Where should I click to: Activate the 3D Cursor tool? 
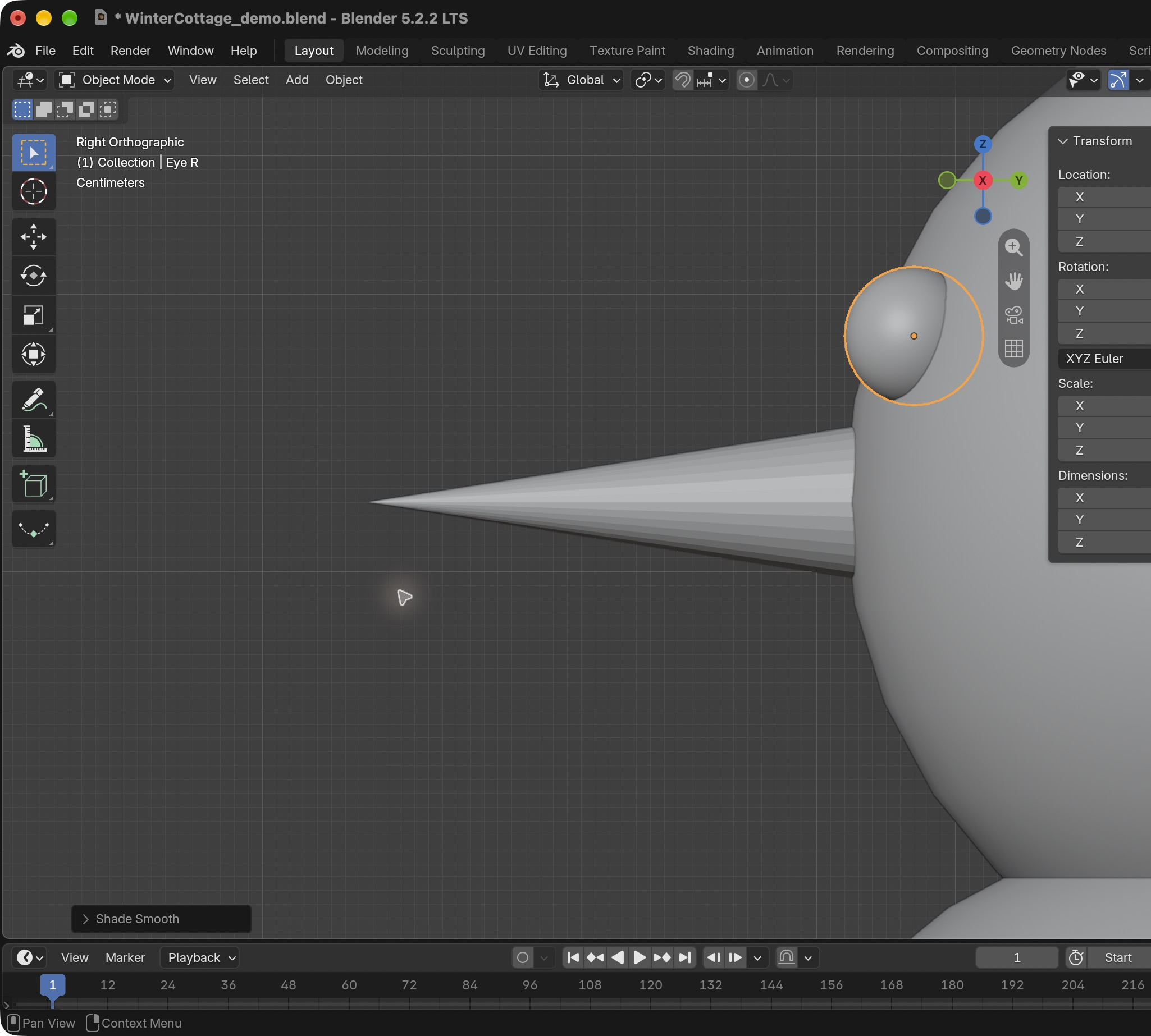(34, 191)
